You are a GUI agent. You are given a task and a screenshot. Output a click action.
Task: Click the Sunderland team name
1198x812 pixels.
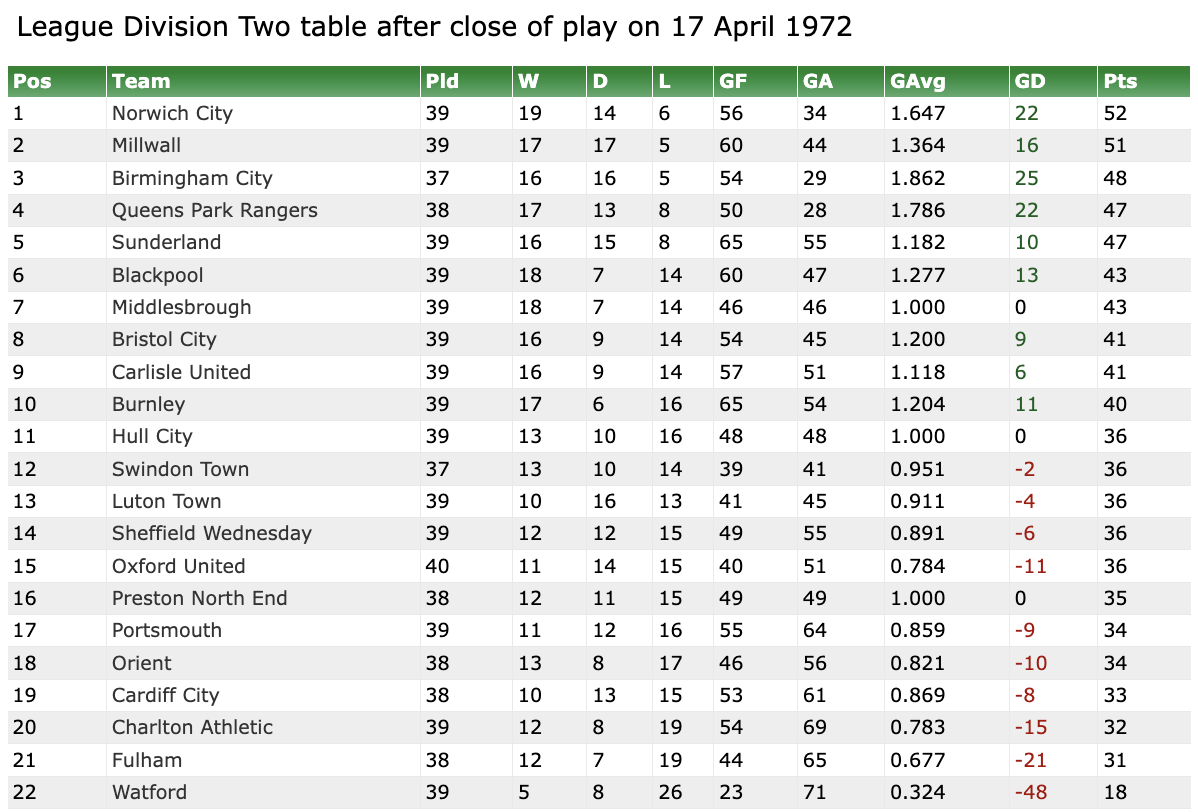pos(166,242)
